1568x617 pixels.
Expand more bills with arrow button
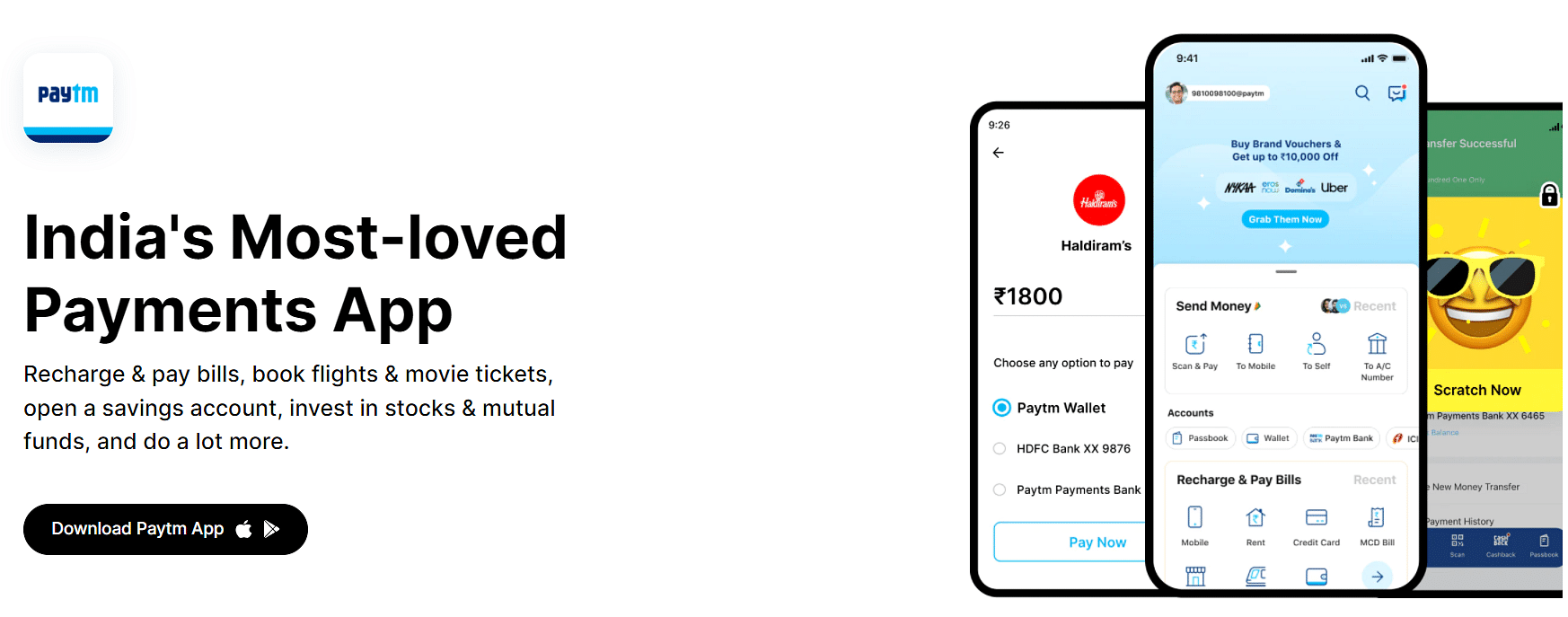[x=1377, y=577]
